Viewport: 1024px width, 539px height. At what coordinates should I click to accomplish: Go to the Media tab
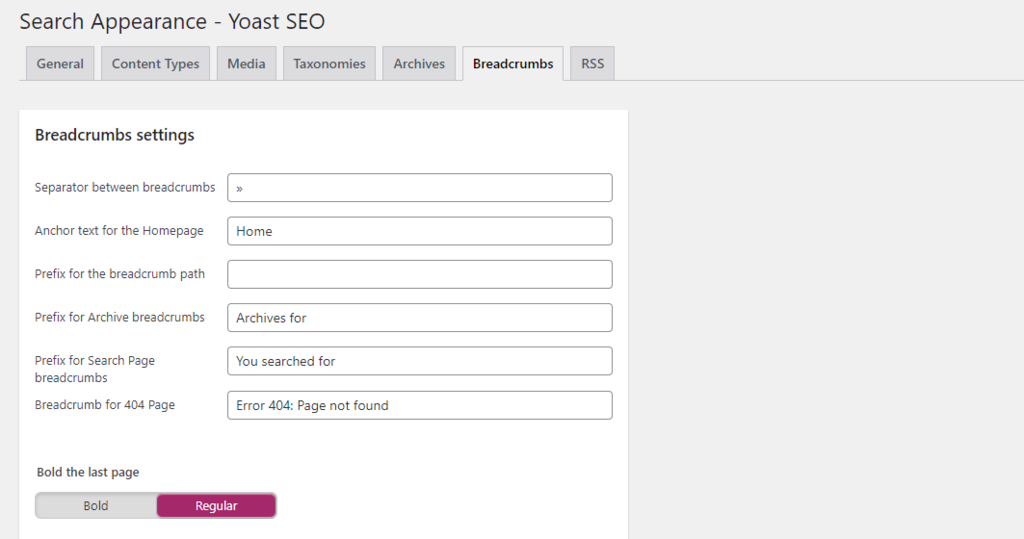(246, 64)
